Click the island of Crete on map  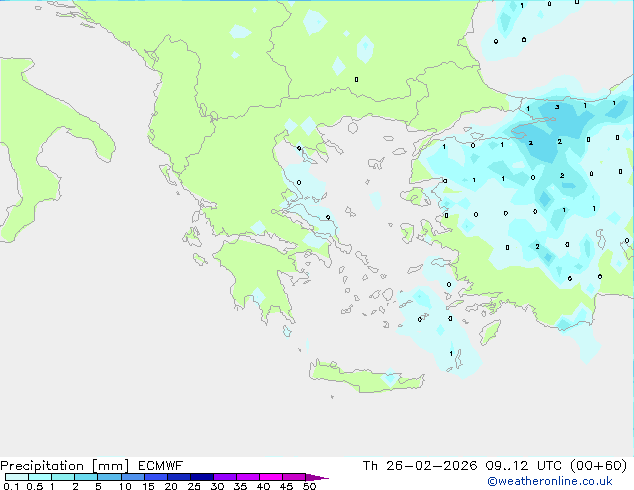(366, 376)
